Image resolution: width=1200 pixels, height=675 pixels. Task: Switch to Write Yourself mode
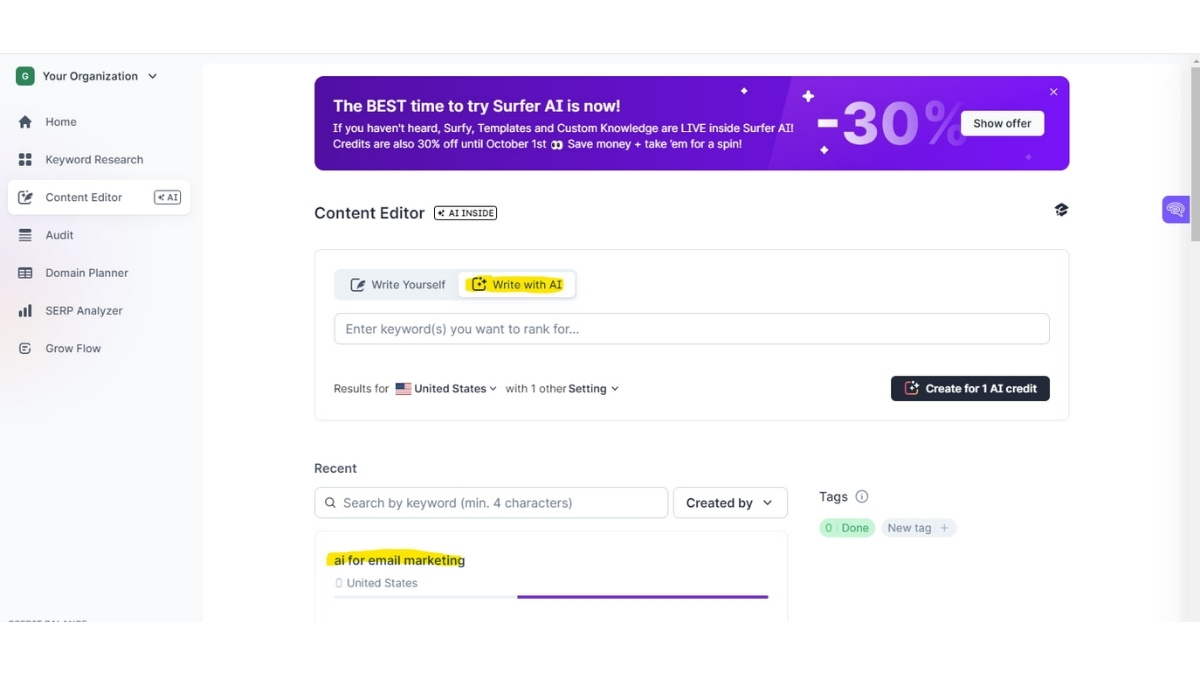click(396, 284)
